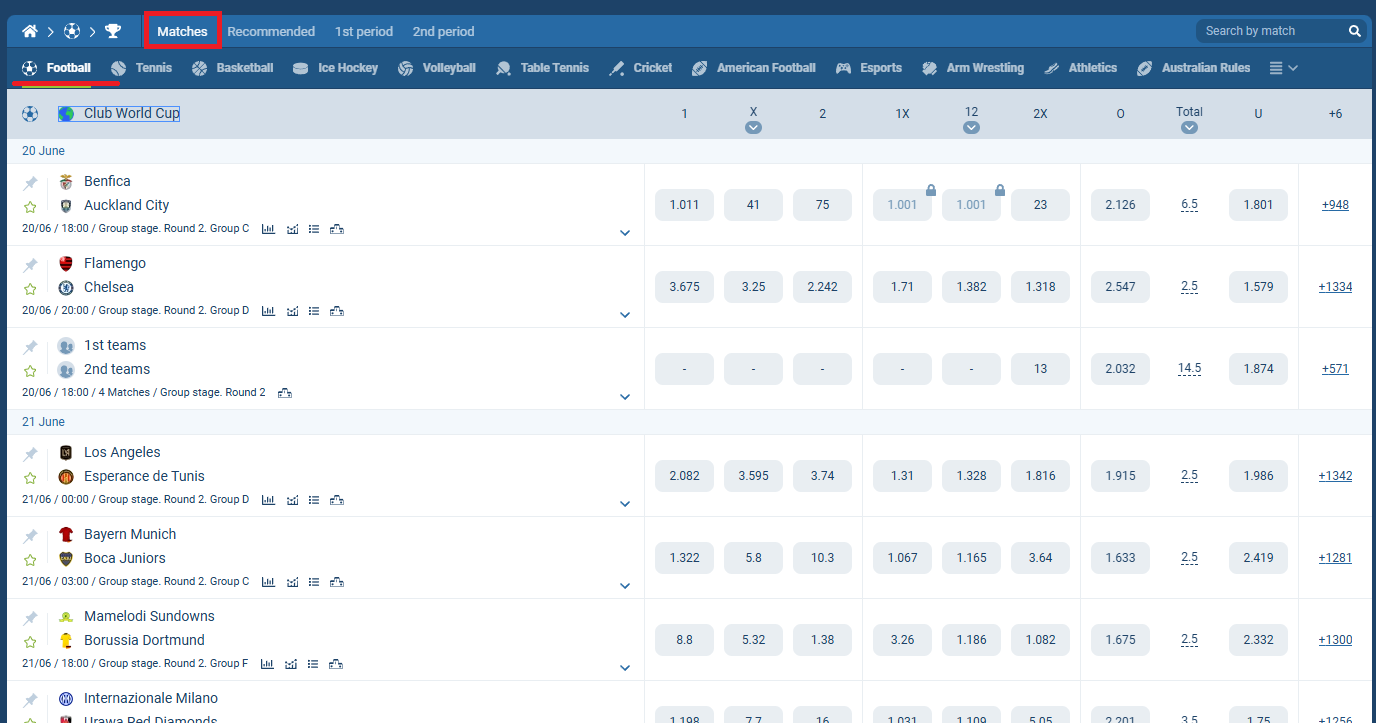This screenshot has width=1376, height=723.
Task: Click soccer ball icon in Club World Cup header
Action: [x=30, y=114]
